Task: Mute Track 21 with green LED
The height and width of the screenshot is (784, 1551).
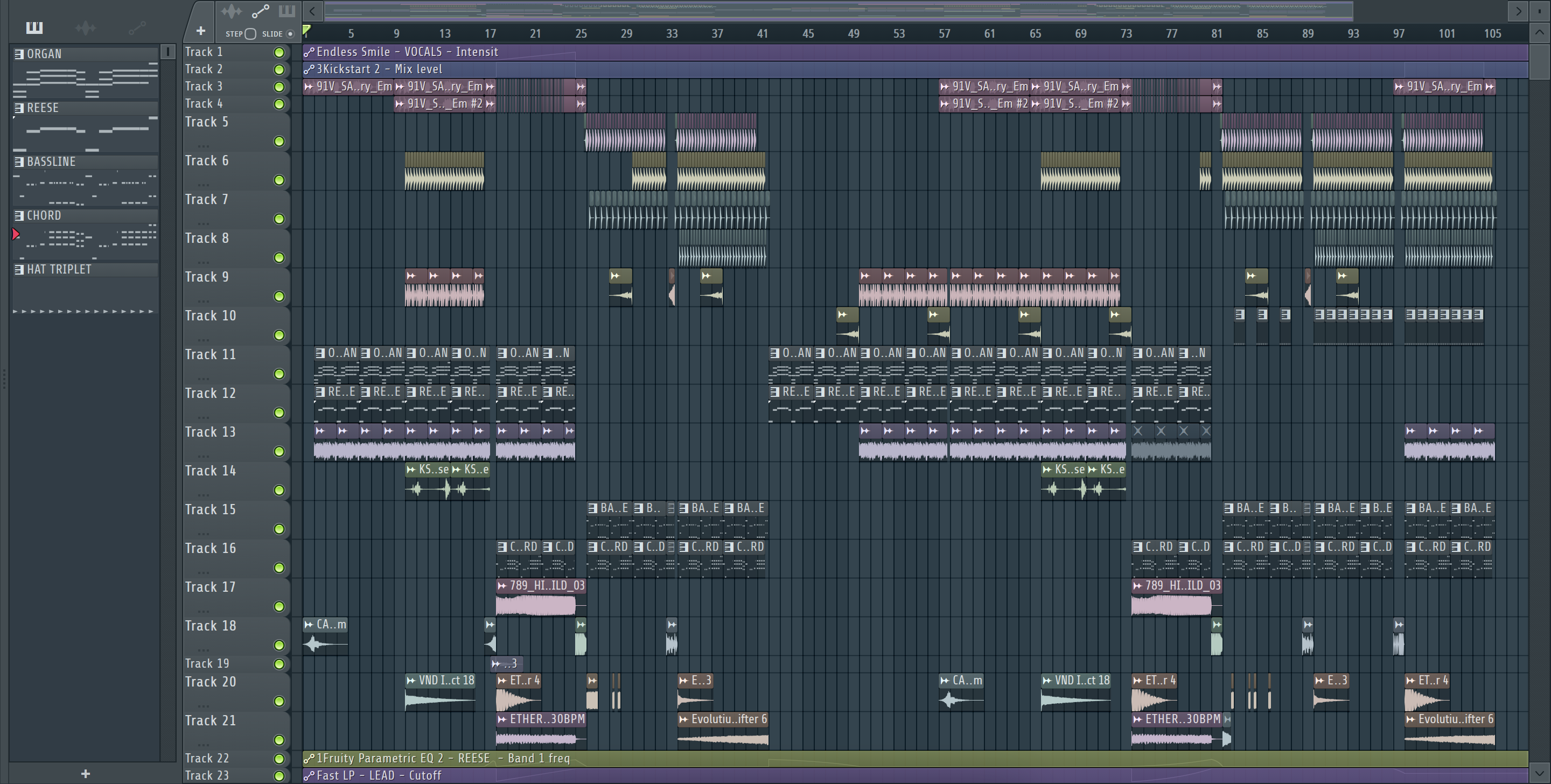Action: click(279, 740)
